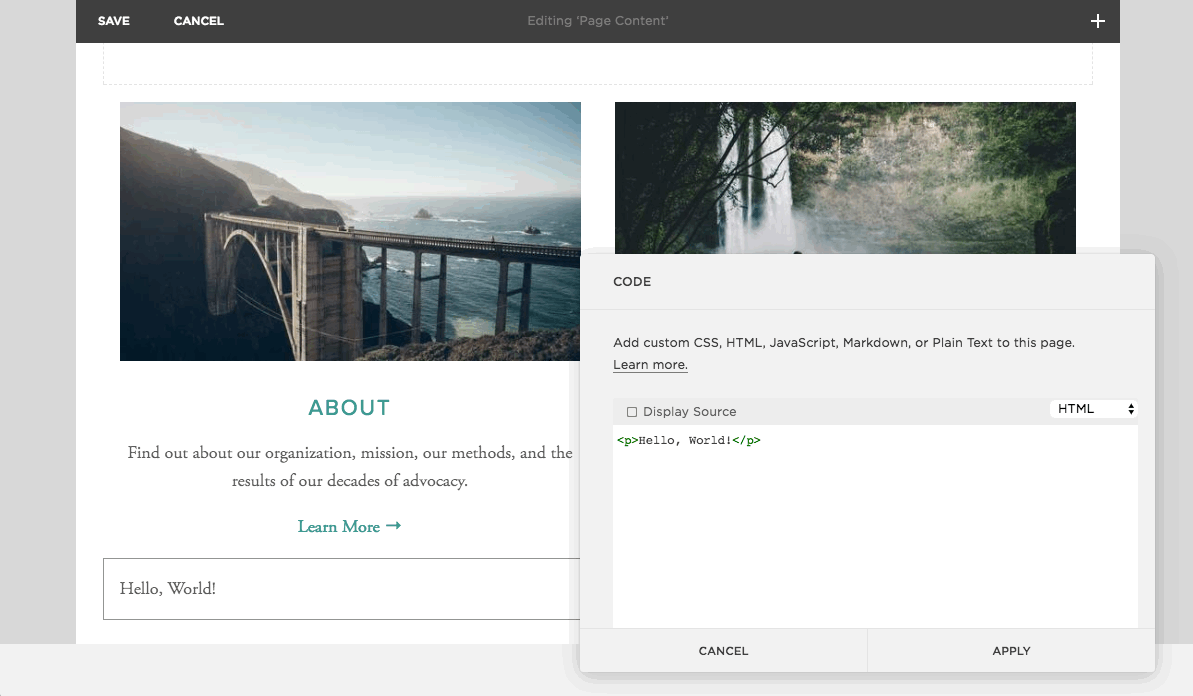This screenshot has width=1193, height=696.
Task: Open the Learn more link in Code dialog
Action: [x=651, y=365]
